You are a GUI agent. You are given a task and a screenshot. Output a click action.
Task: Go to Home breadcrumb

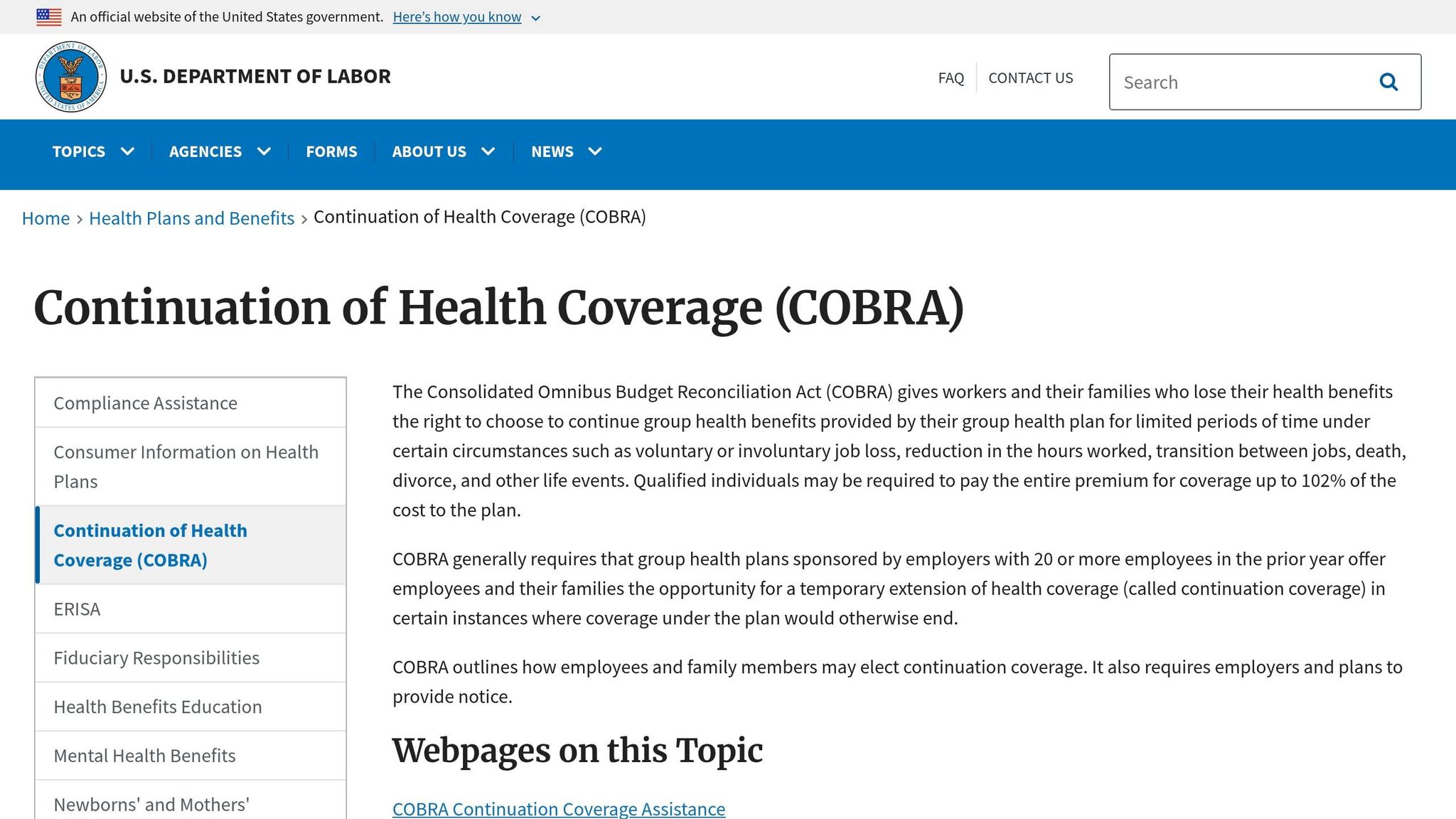tap(45, 218)
